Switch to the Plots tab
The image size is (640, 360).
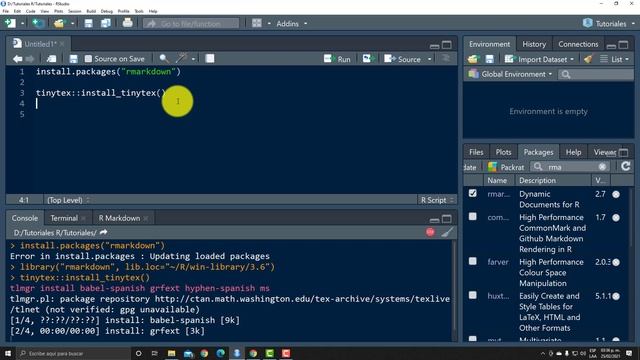[503, 152]
